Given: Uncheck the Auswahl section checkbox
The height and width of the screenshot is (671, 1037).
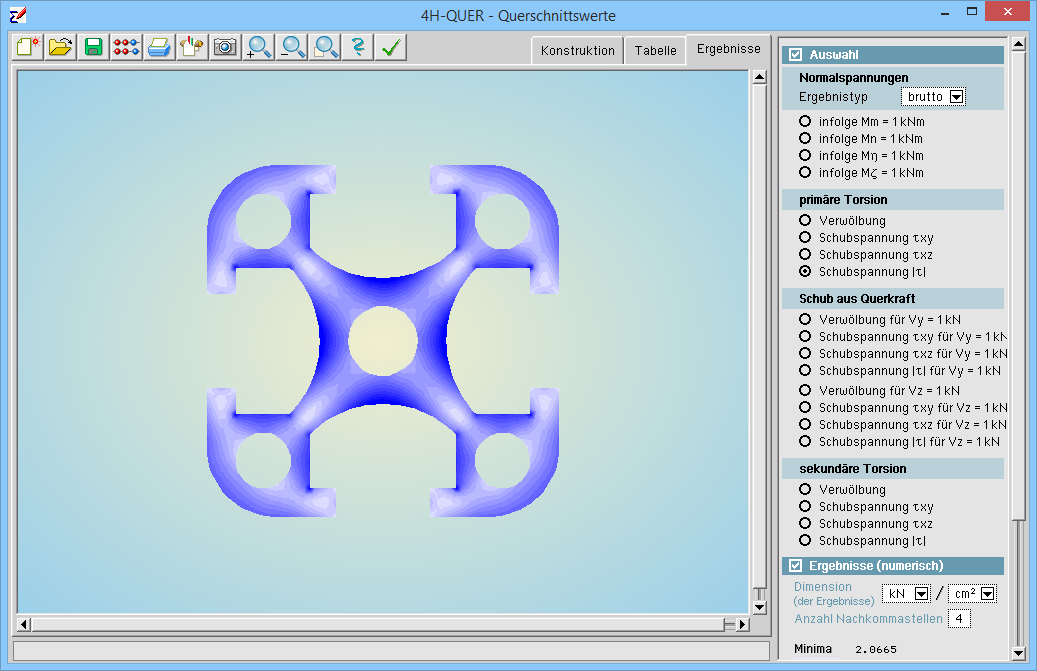Looking at the screenshot, I should (796, 55).
